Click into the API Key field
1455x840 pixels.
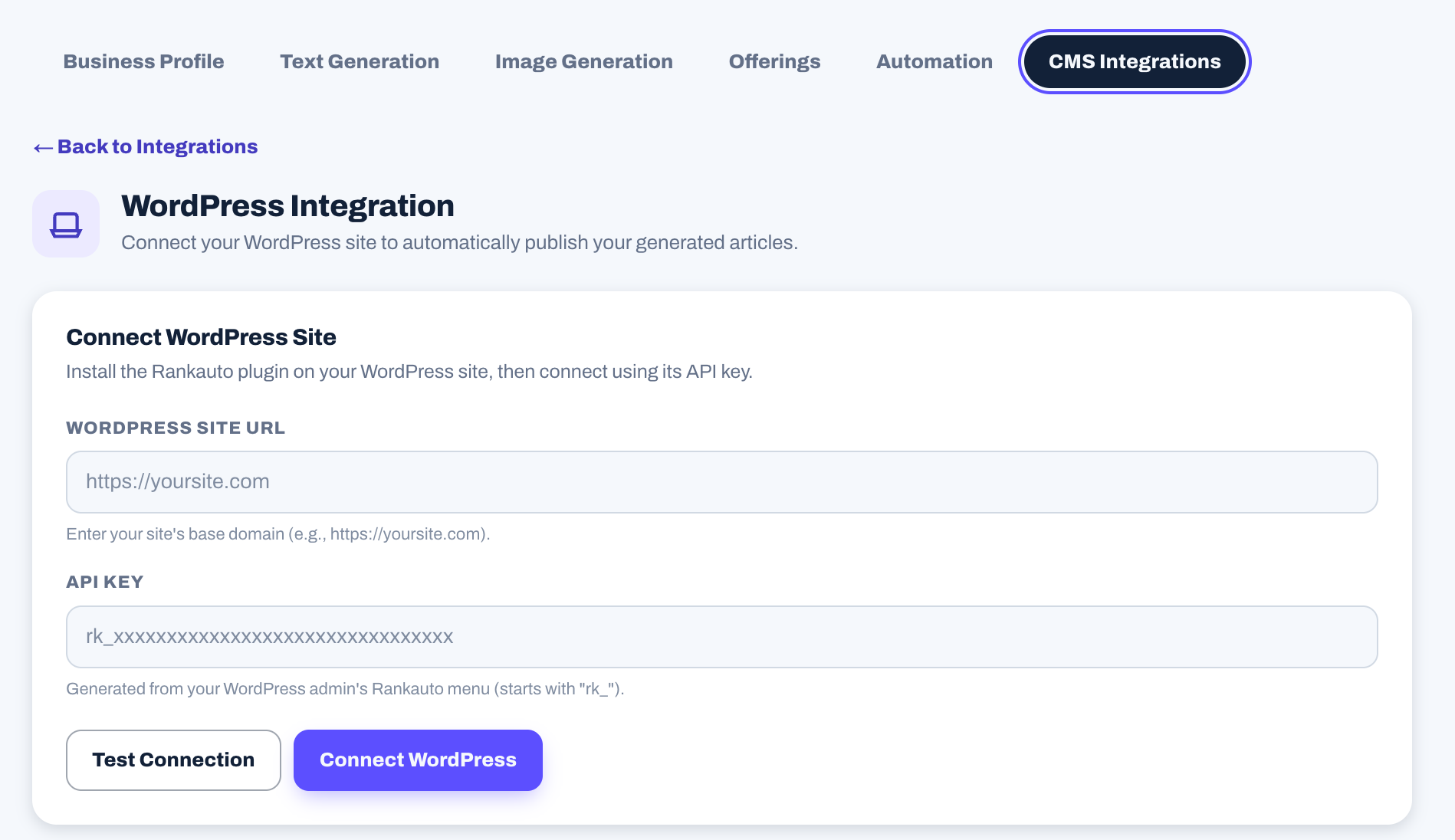click(x=722, y=637)
